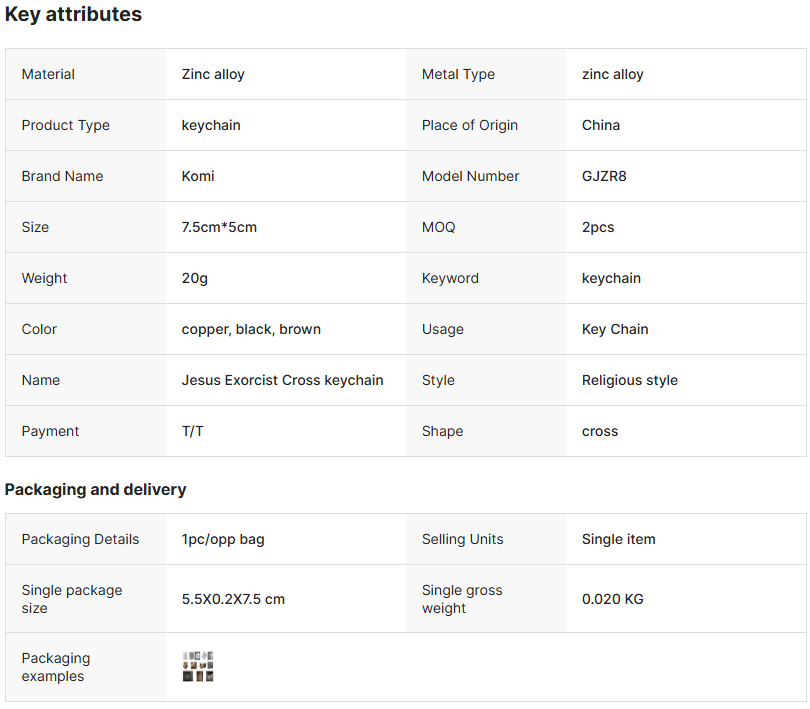Screen dimensions: 810x709
Task: Click the Key attributes heading
Action: [x=73, y=14]
